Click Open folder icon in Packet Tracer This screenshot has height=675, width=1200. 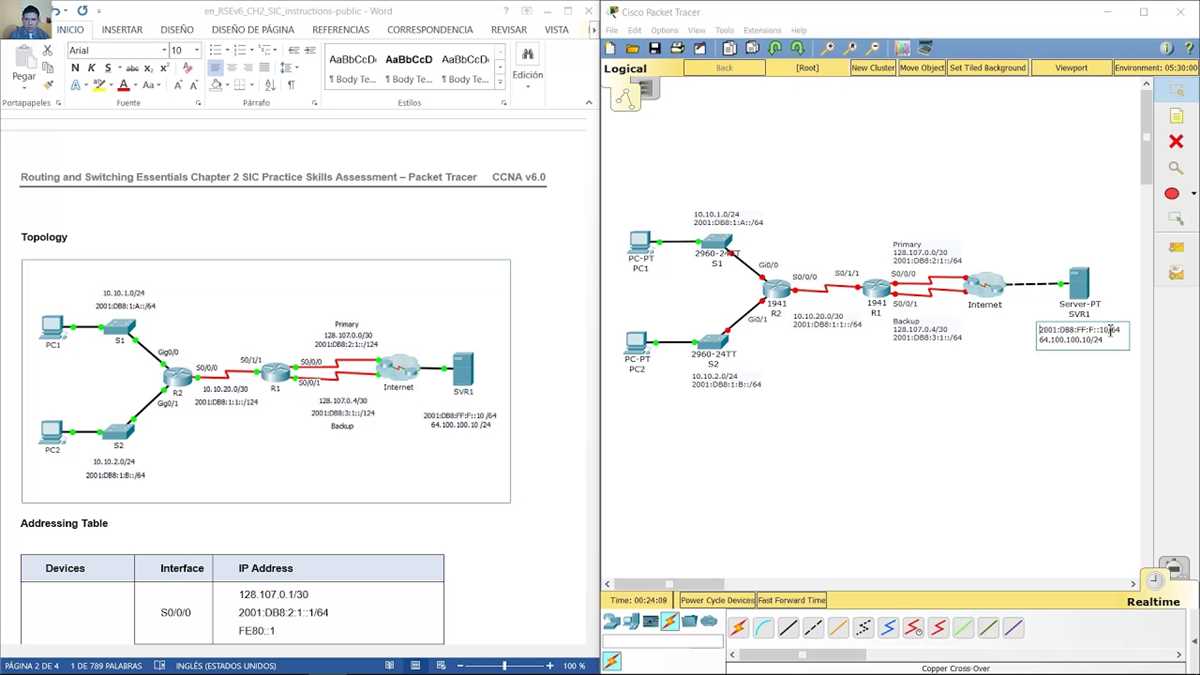pos(633,48)
